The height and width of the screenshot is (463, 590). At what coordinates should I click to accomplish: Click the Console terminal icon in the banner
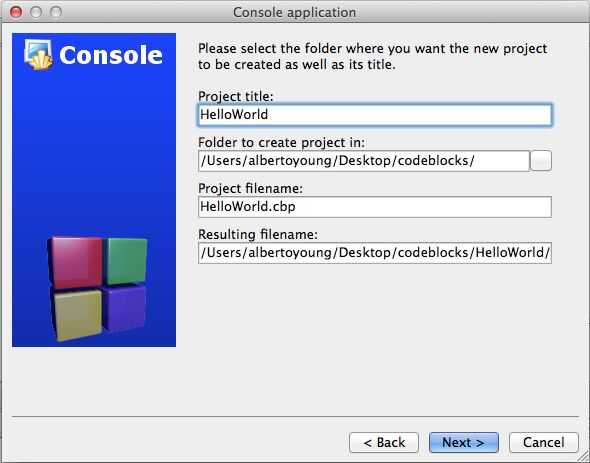click(x=38, y=55)
